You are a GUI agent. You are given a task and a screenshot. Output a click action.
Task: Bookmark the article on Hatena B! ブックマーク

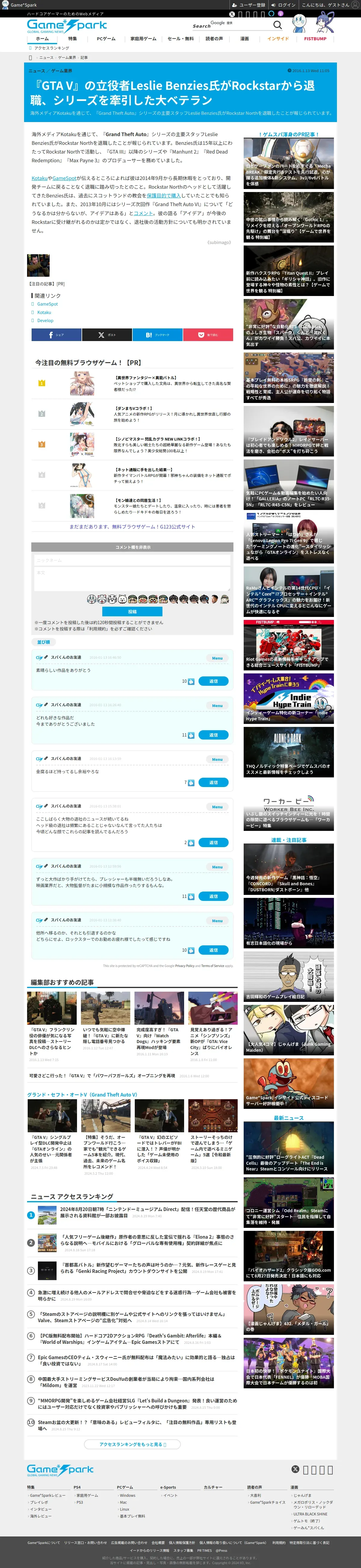coord(157,335)
